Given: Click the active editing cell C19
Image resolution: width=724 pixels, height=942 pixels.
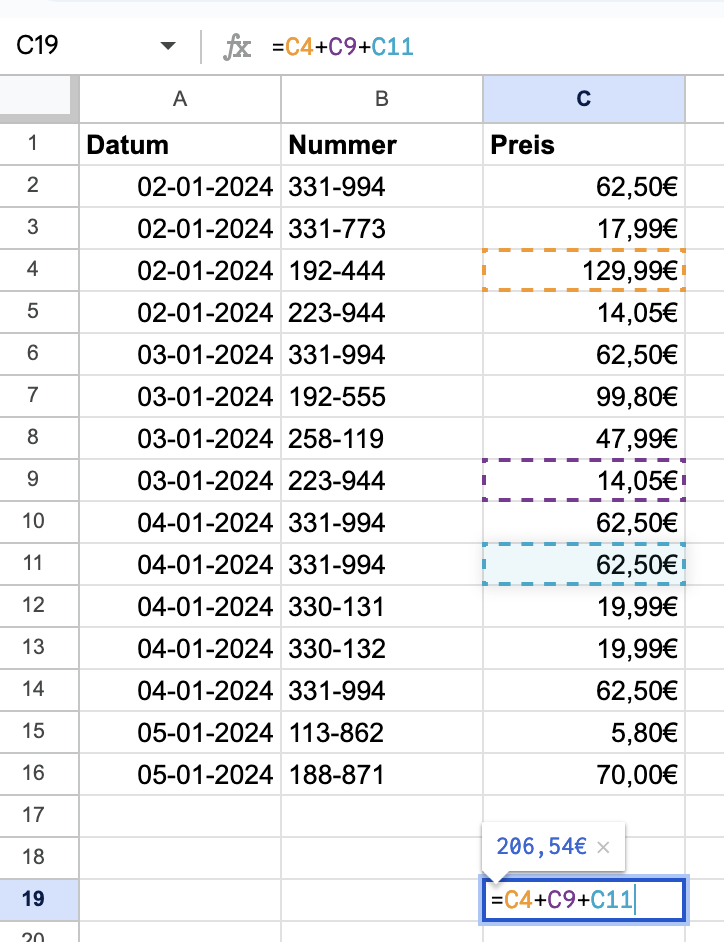Looking at the screenshot, I should (583, 899).
